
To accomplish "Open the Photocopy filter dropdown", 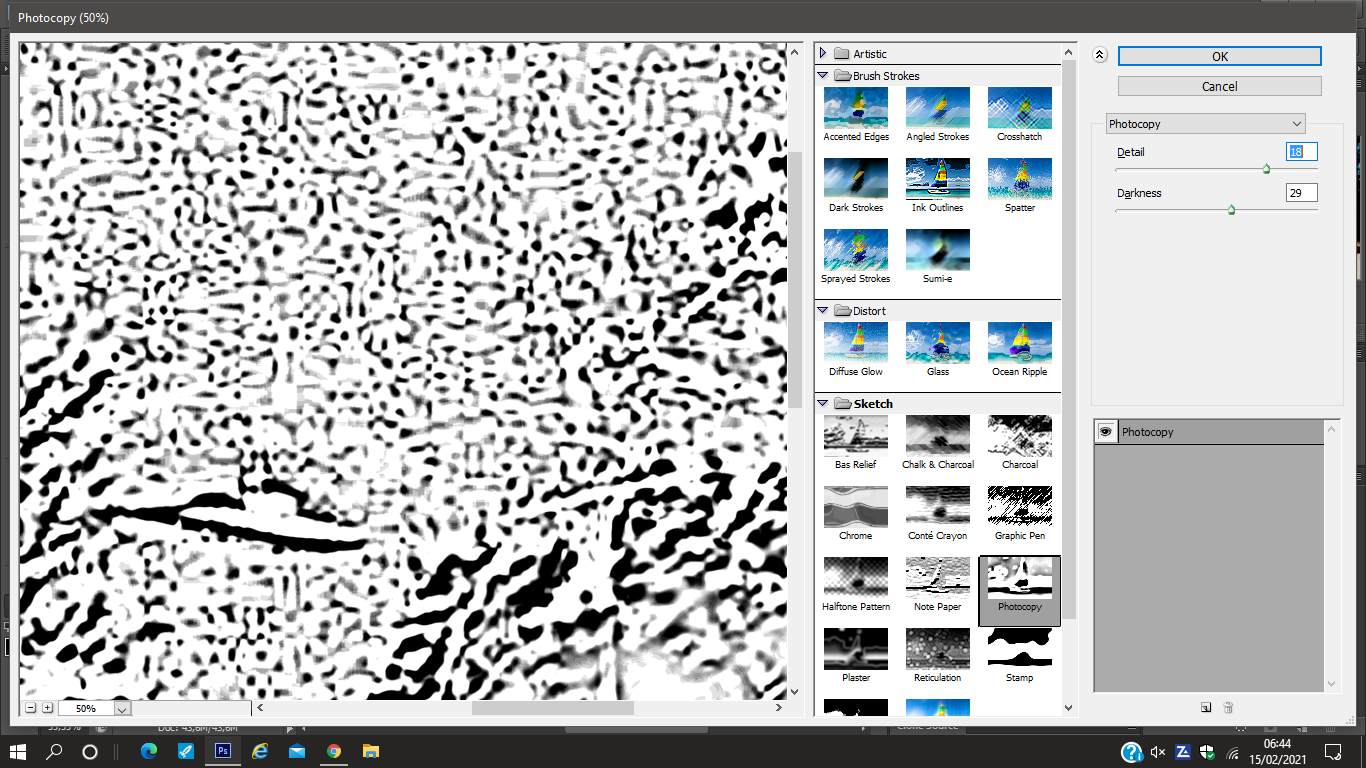I will 1206,124.
